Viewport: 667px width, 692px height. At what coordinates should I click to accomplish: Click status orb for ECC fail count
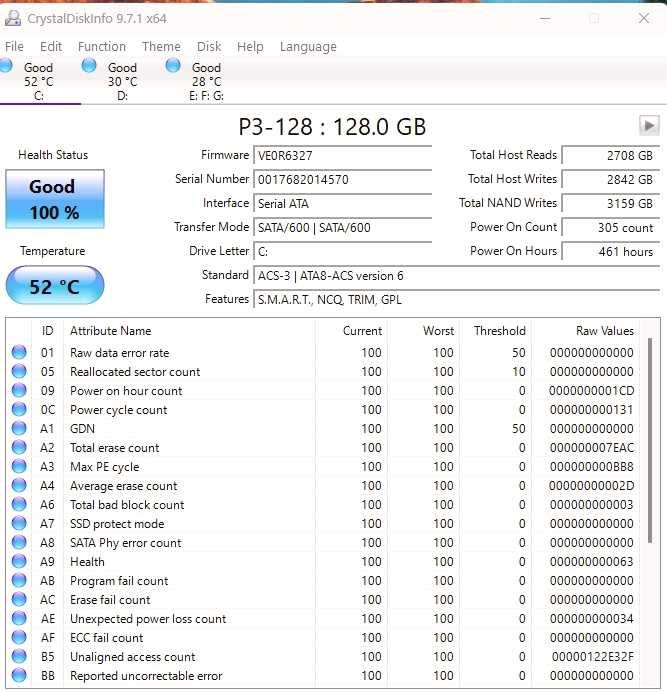[x=19, y=637]
